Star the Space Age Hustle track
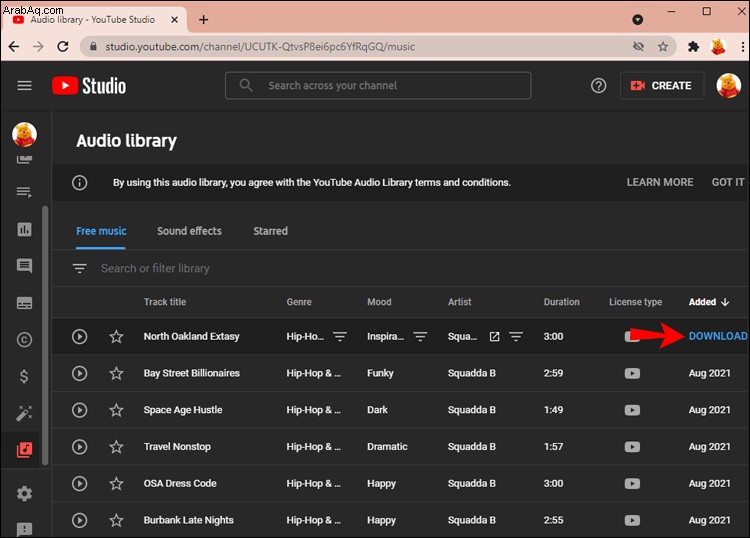The width and height of the screenshot is (750, 538). pos(116,410)
